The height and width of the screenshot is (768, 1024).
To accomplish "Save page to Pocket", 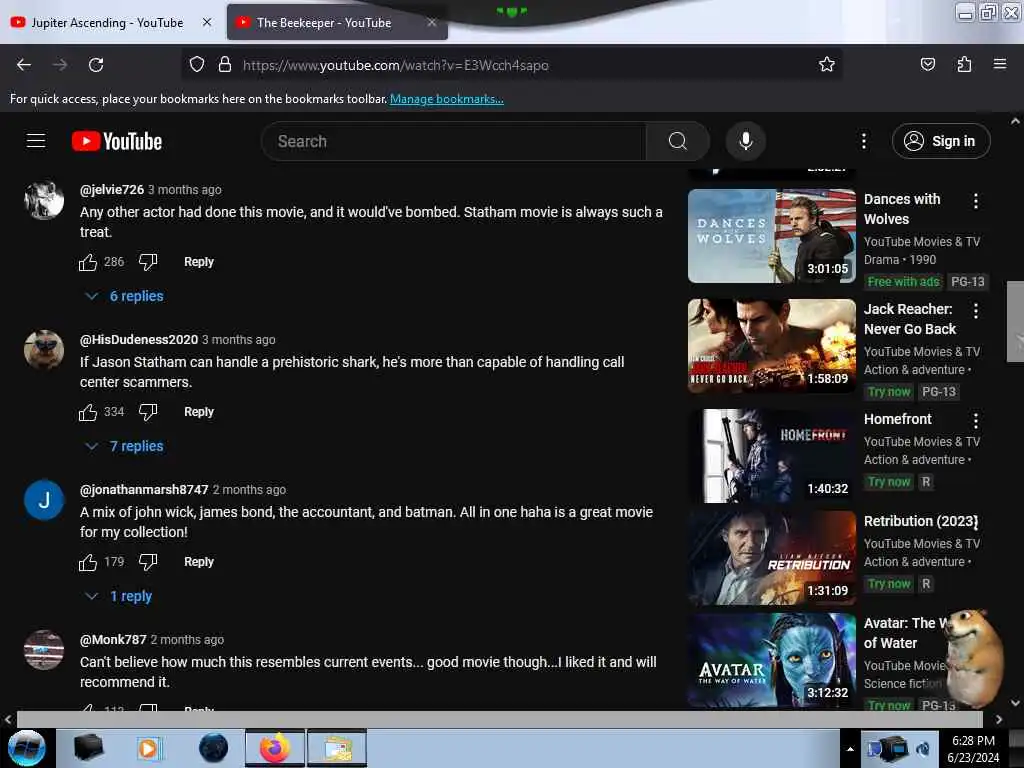I will [x=927, y=64].
